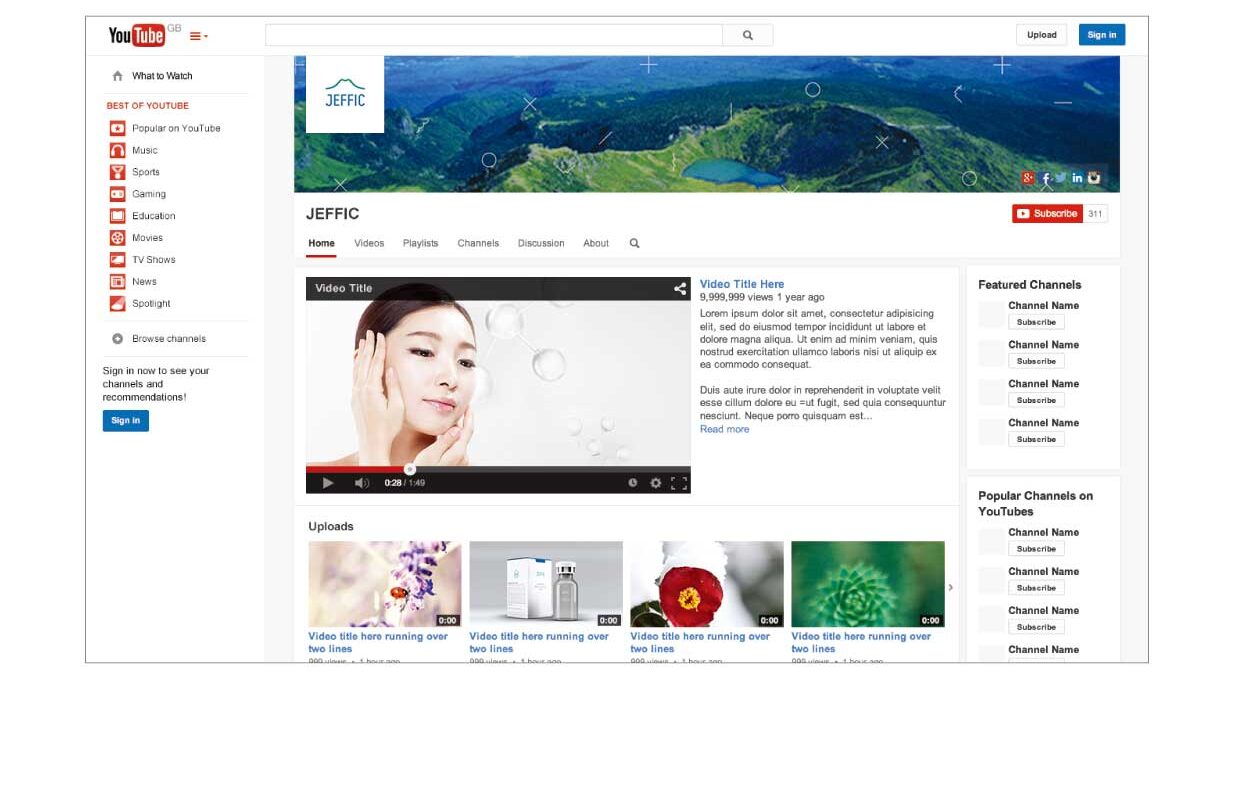Viewport: 1240px width, 800px height.
Task: Click the next arrow beside the Uploads row
Action: [x=951, y=587]
